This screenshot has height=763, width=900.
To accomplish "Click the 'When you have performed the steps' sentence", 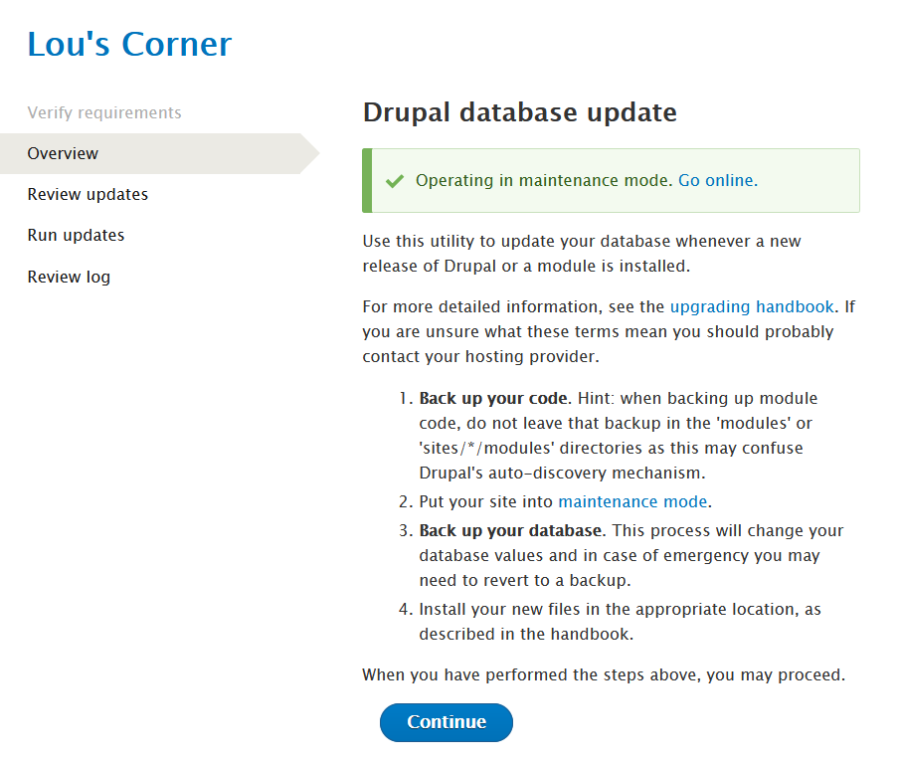I will coord(603,675).
